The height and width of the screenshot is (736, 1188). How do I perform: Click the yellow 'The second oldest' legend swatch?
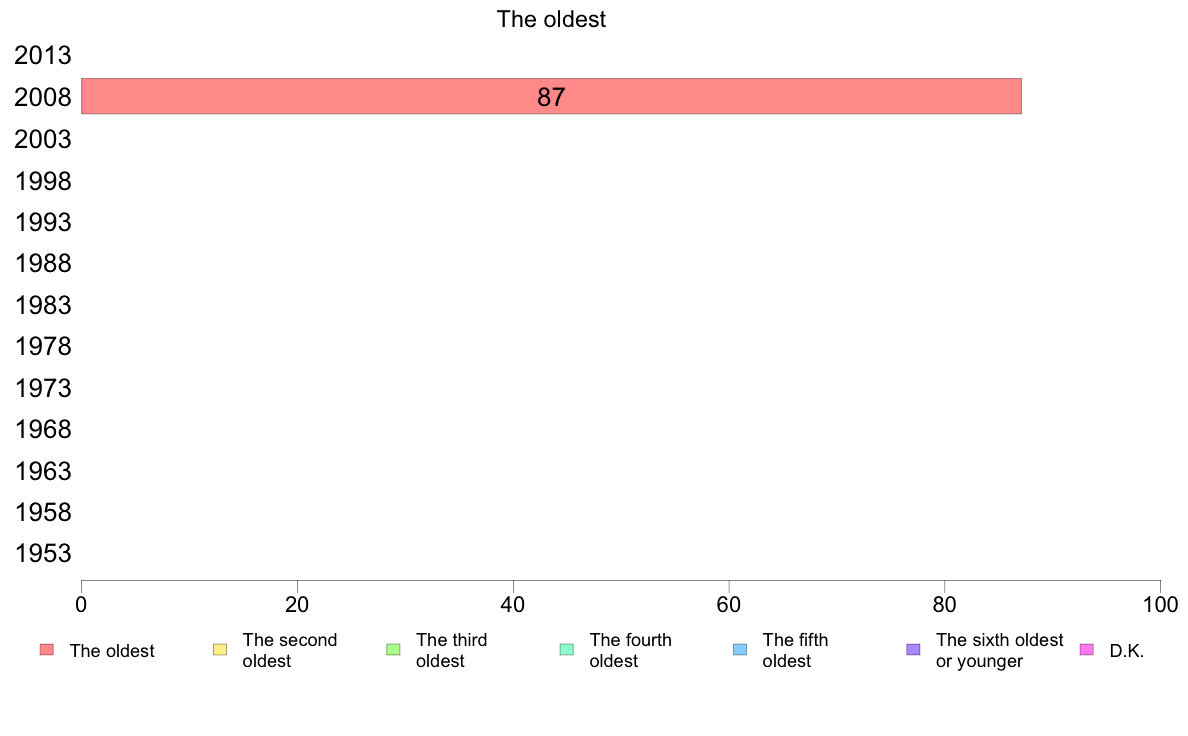[x=220, y=650]
